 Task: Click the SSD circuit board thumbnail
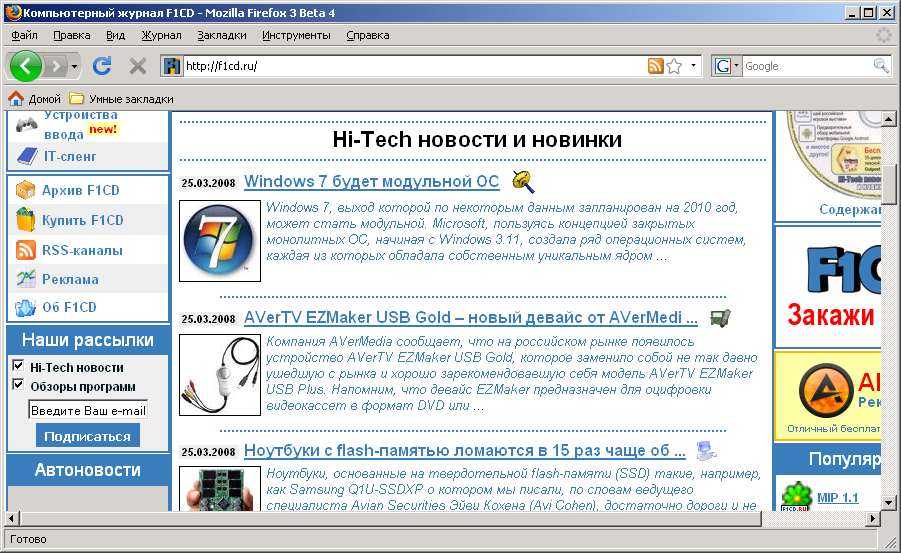220,489
